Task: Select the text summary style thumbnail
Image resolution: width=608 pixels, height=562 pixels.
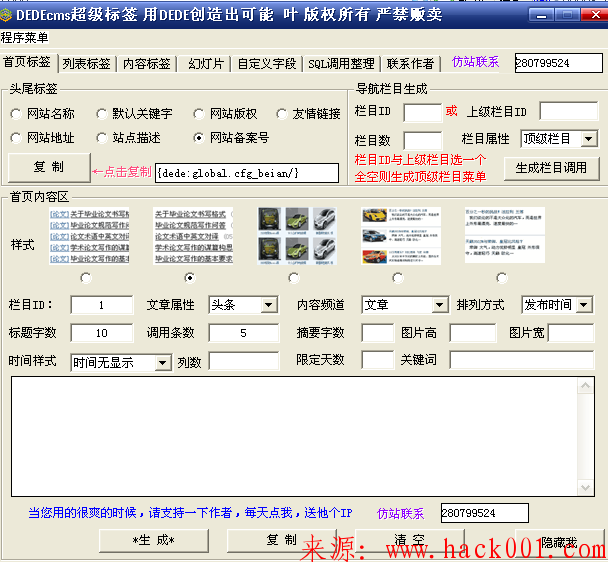Action: click(x=505, y=235)
